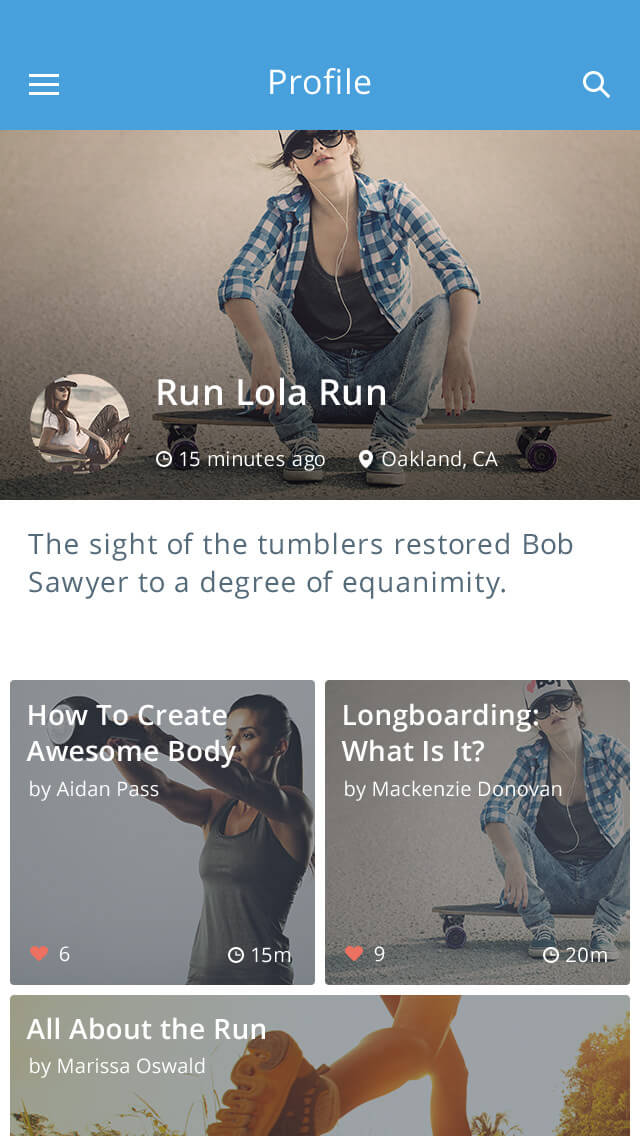View author Marissa Oswald
640x1136 pixels.
point(117,1066)
